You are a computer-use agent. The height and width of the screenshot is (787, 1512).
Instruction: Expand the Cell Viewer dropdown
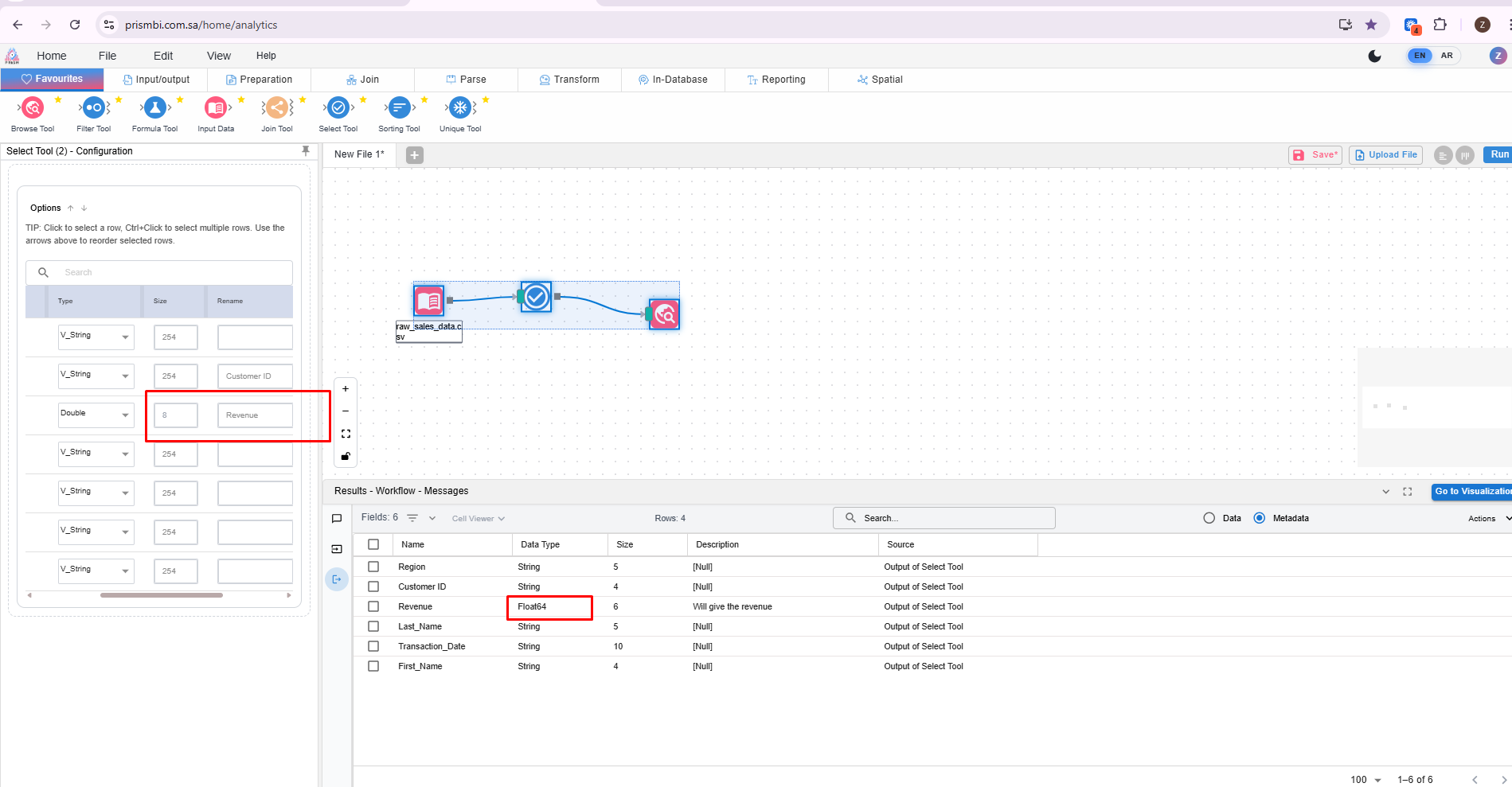(478, 519)
